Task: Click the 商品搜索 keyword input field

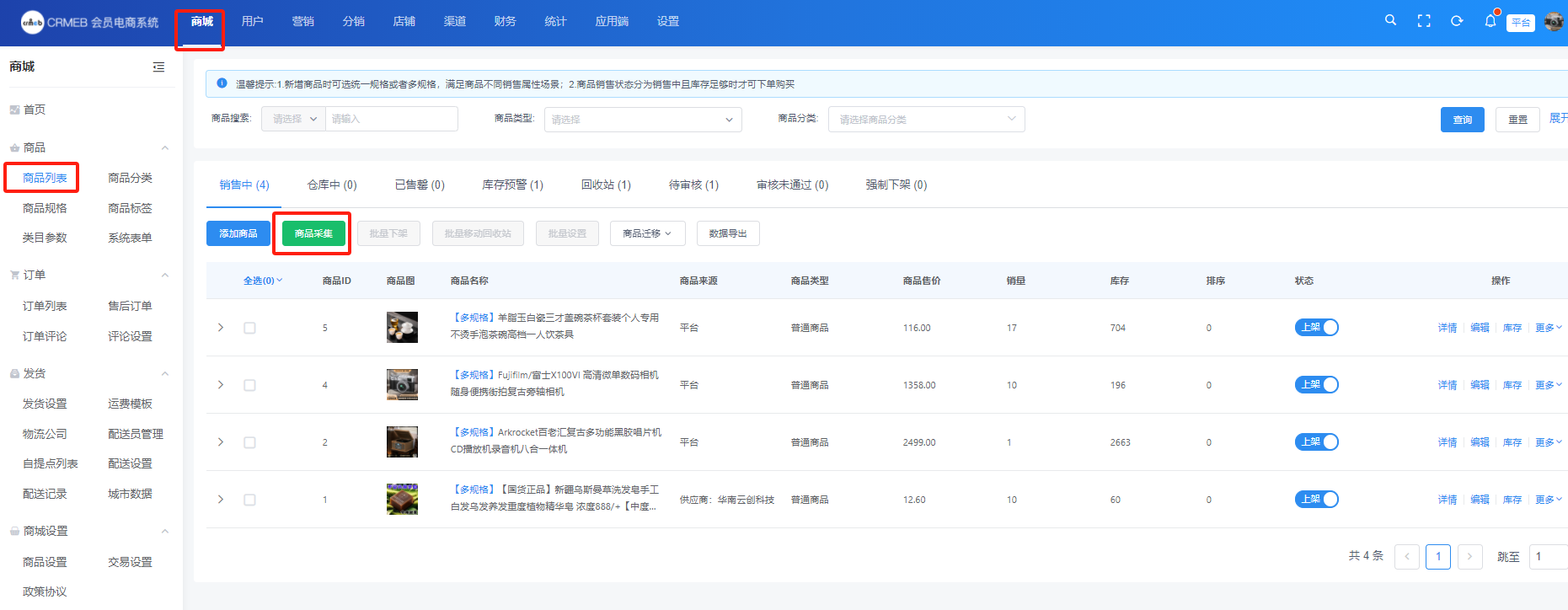Action: point(392,119)
